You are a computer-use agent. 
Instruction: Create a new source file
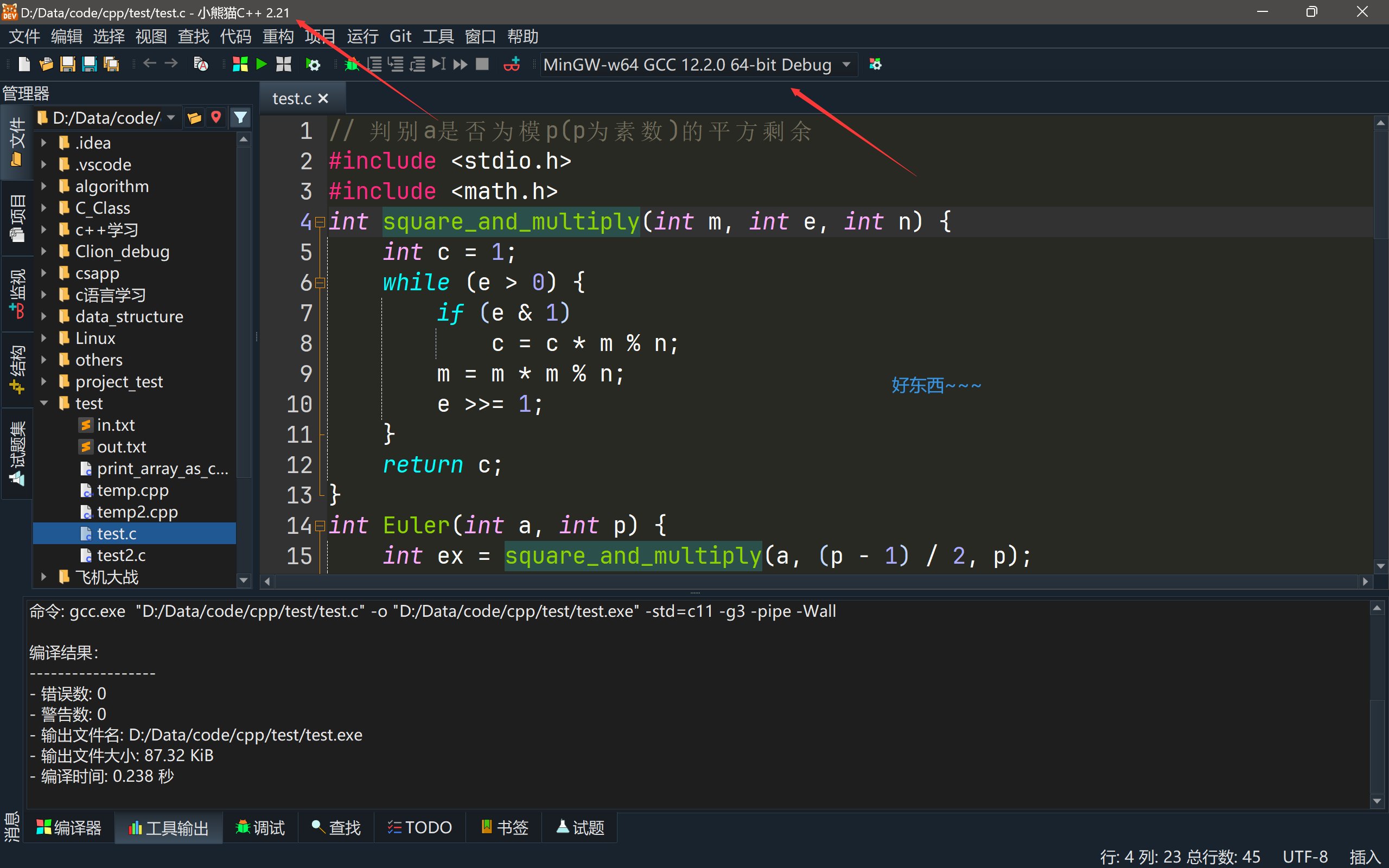(x=24, y=65)
